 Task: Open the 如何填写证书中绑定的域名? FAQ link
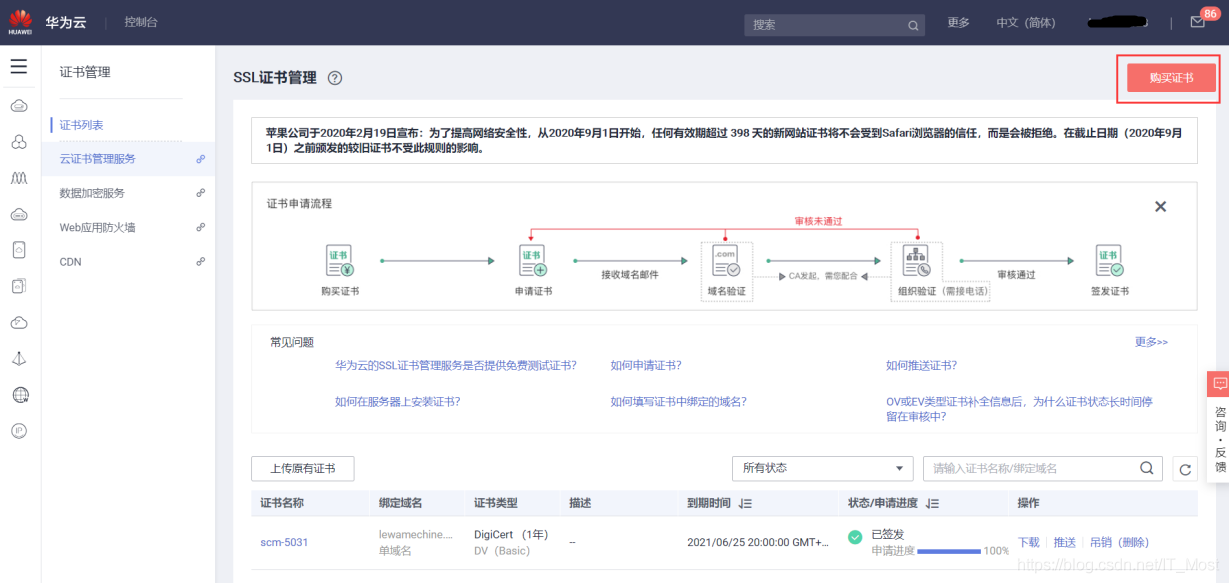tap(678, 402)
